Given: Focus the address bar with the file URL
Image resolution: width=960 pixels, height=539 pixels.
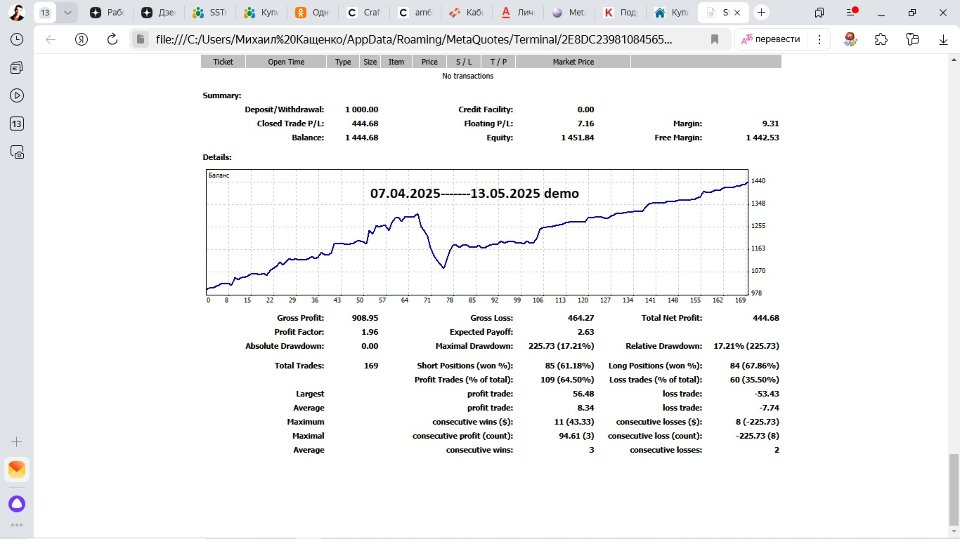Looking at the screenshot, I should coord(414,39).
